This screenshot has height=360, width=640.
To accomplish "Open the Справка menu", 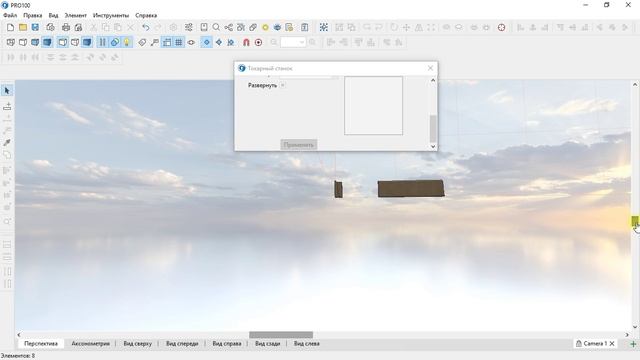I will [146, 16].
